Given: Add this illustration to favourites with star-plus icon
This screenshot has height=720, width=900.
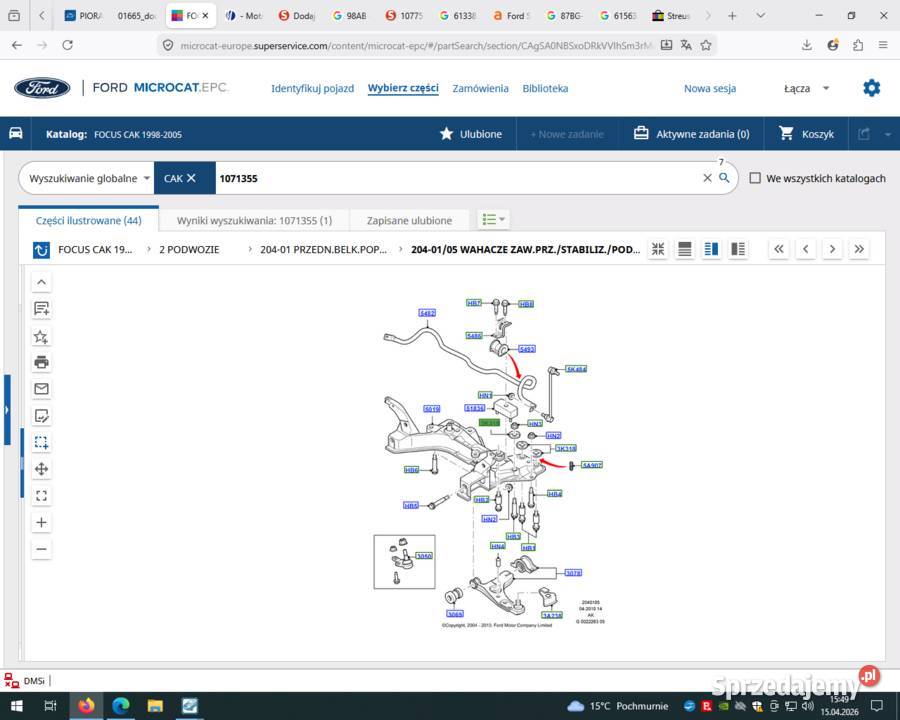Looking at the screenshot, I should pos(41,336).
